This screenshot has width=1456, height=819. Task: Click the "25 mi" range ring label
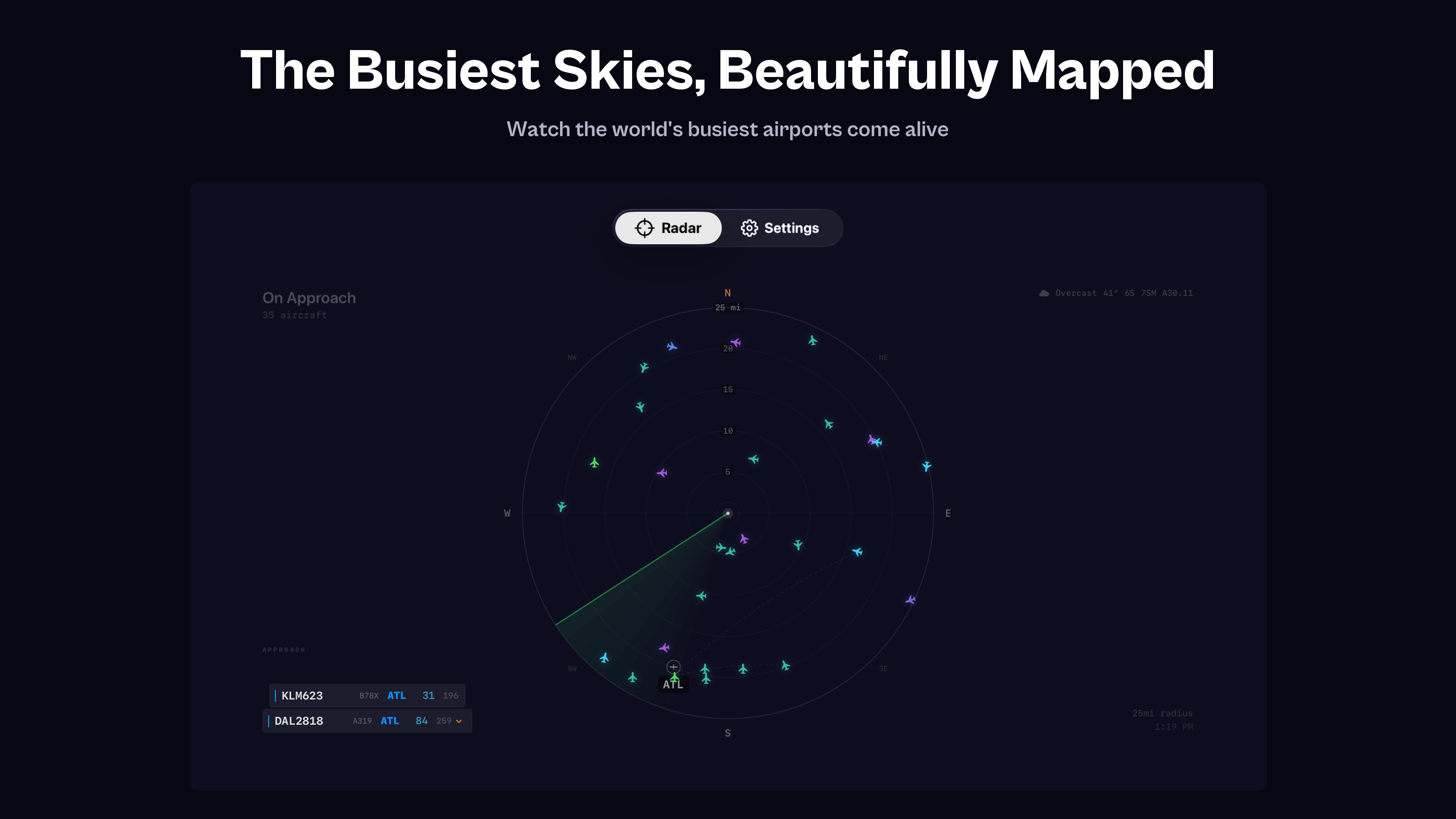pos(728,308)
